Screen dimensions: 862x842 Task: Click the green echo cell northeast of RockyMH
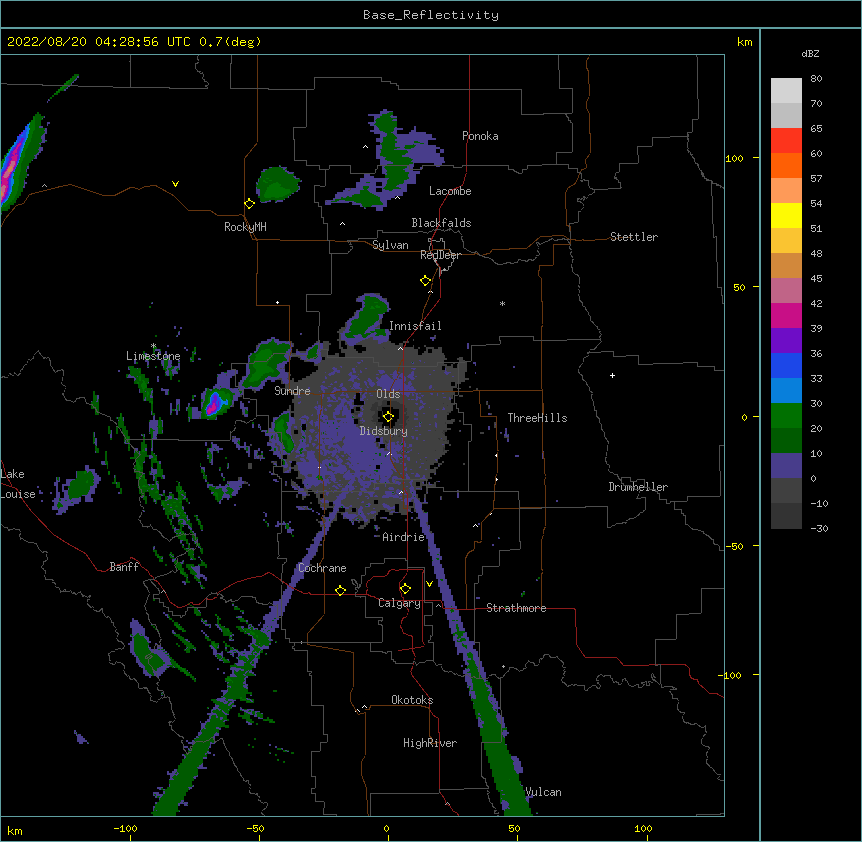[278, 184]
